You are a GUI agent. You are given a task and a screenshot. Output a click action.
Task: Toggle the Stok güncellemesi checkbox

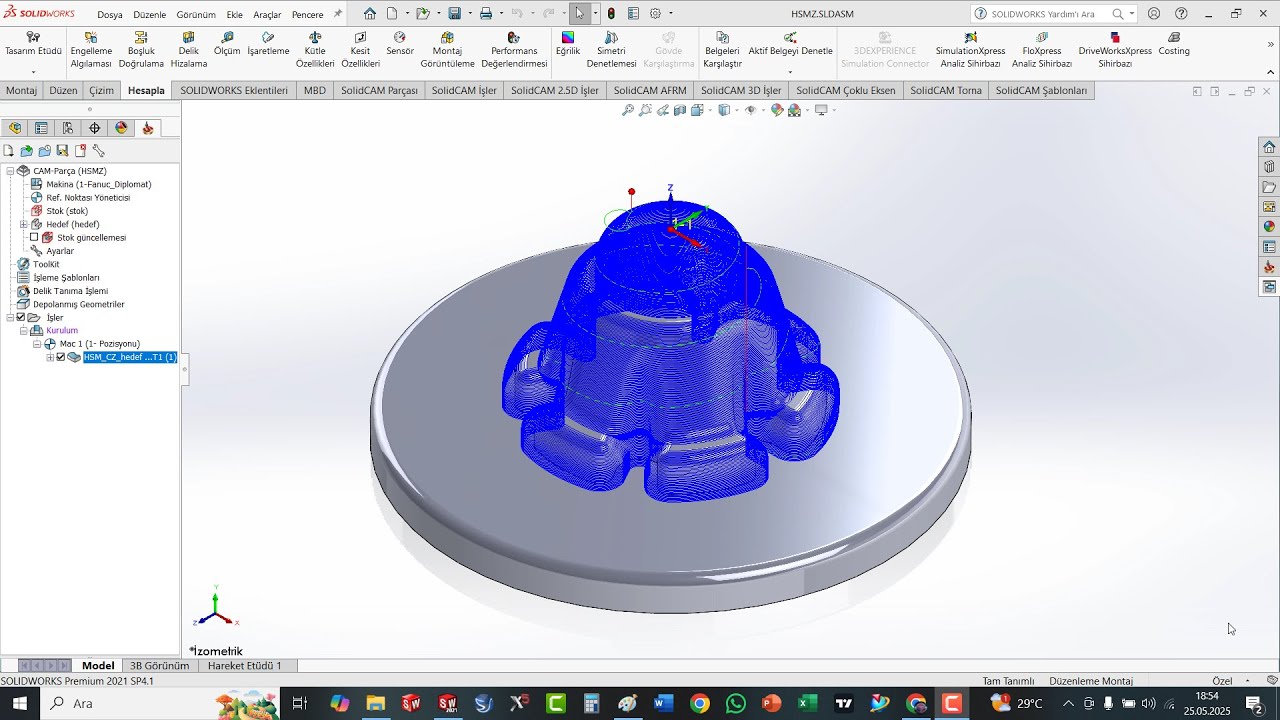(x=34, y=238)
